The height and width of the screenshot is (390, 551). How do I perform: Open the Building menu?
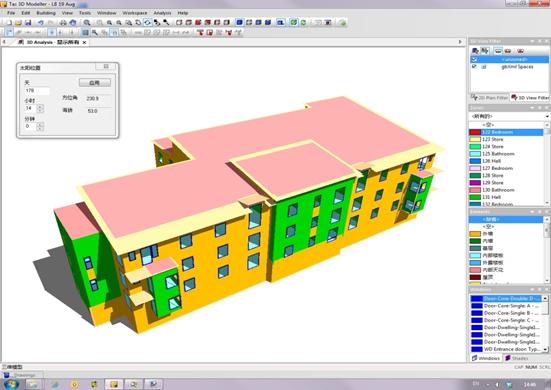pyautogui.click(x=46, y=13)
